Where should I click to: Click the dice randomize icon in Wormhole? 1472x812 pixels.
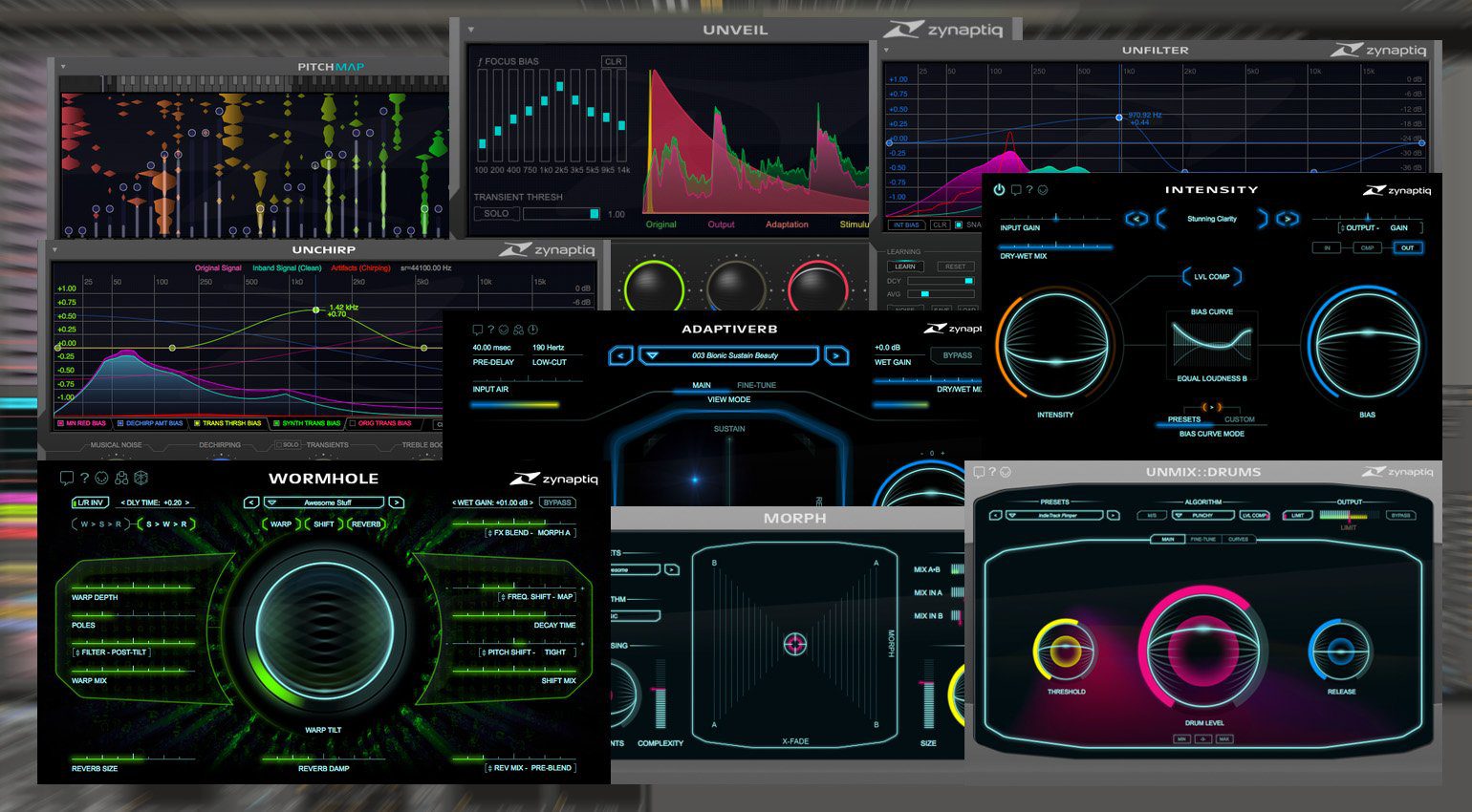pyautogui.click(x=141, y=478)
